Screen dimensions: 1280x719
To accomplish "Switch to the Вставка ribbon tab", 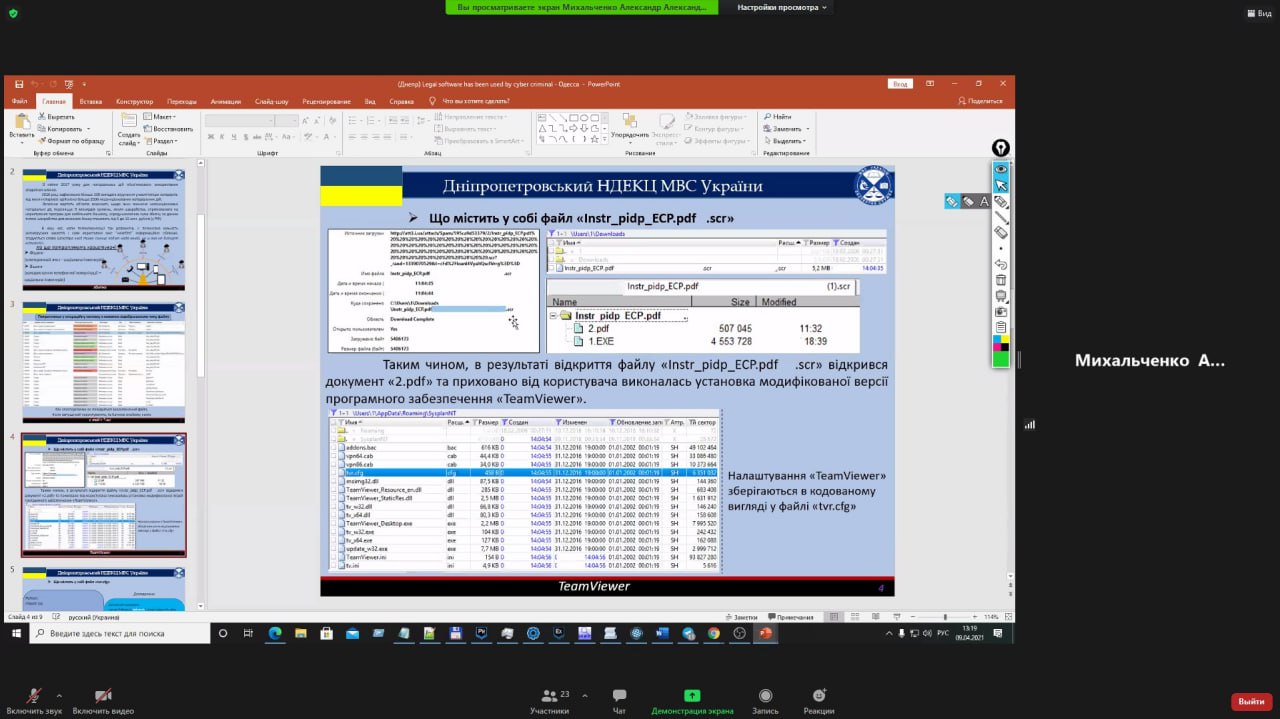I will coord(91,101).
